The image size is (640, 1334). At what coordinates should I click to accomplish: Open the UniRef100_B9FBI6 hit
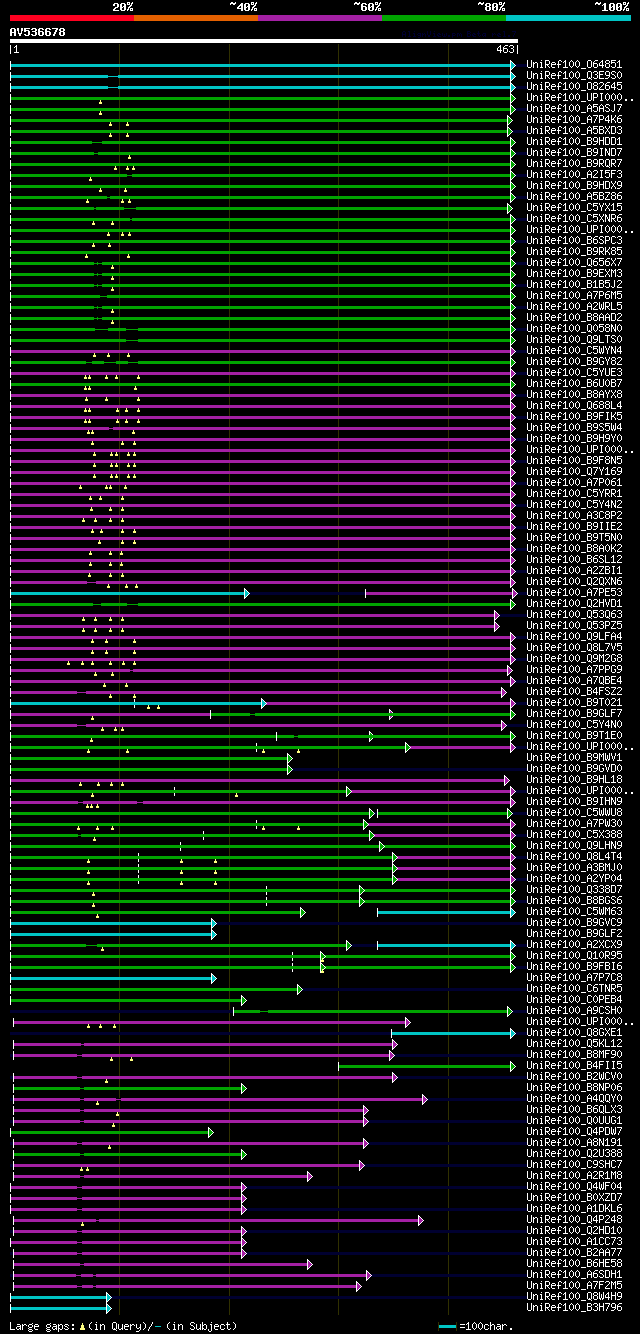click(575, 966)
